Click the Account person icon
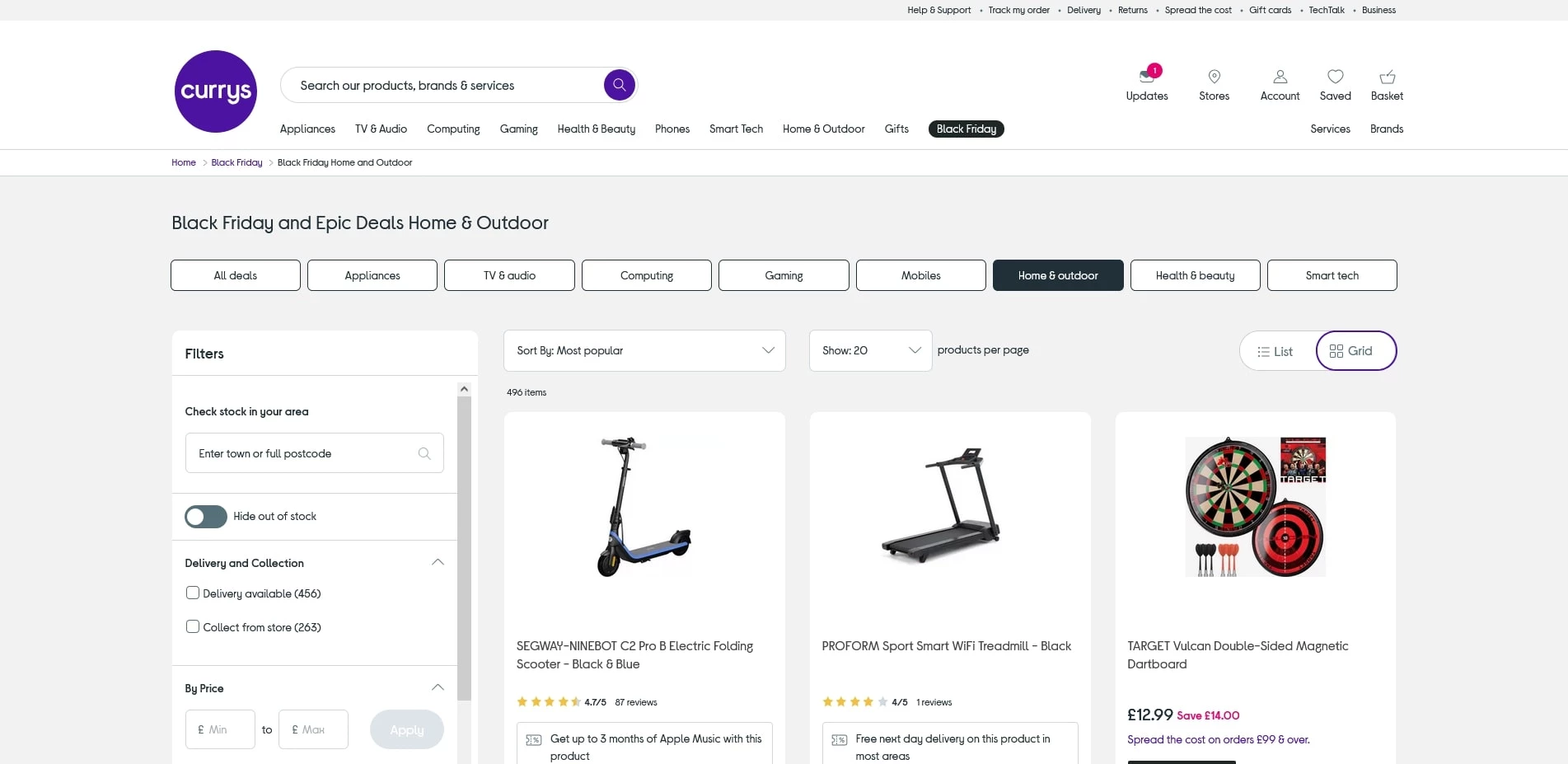Image resolution: width=1568 pixels, height=764 pixels. (1280, 77)
